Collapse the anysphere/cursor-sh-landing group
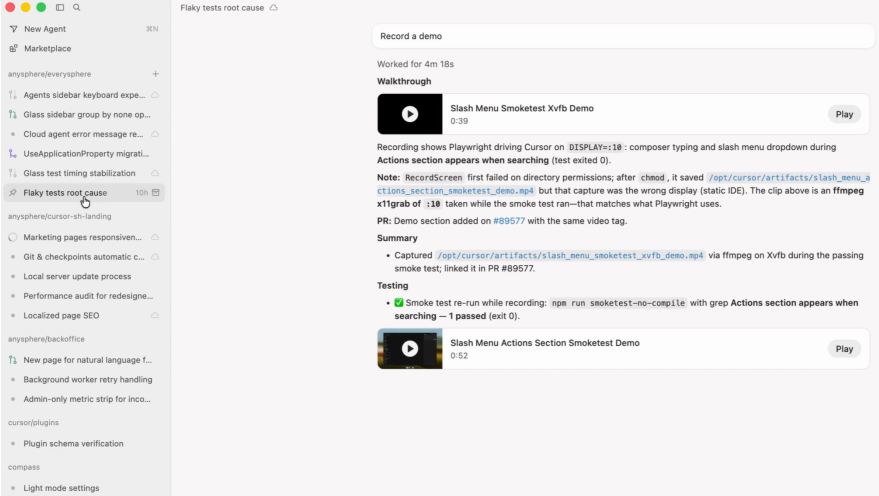 59,216
